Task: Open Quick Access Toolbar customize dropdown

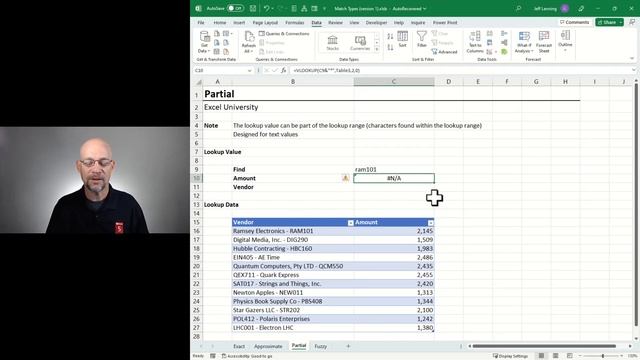Action: point(324,8)
